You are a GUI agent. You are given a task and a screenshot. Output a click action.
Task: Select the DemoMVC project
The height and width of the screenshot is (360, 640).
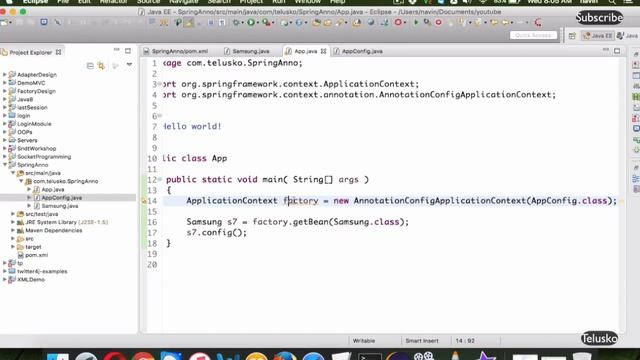click(31, 83)
